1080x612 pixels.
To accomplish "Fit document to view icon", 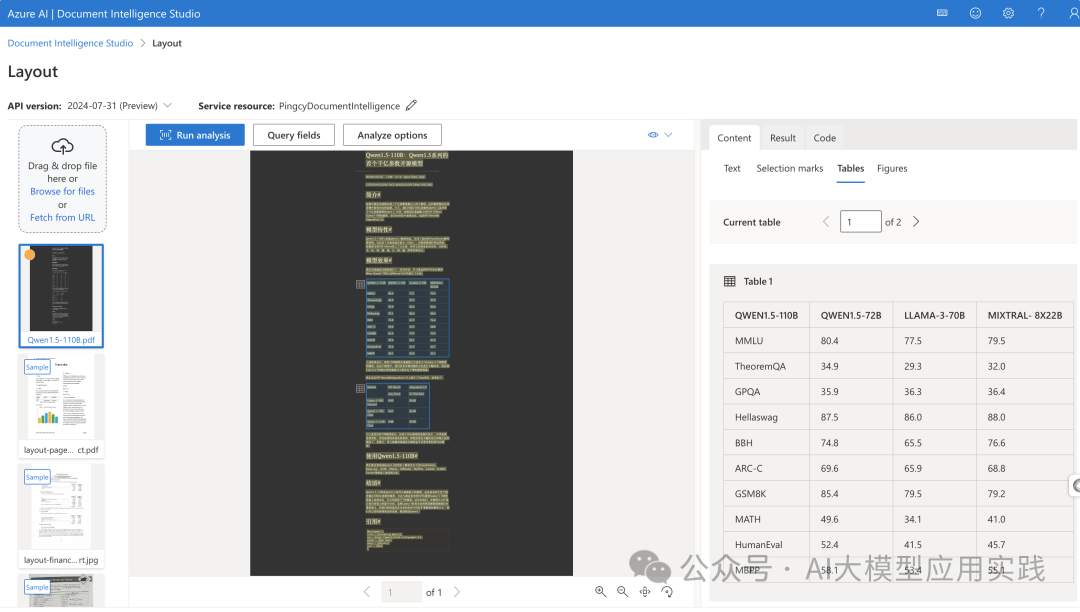I will point(645,591).
